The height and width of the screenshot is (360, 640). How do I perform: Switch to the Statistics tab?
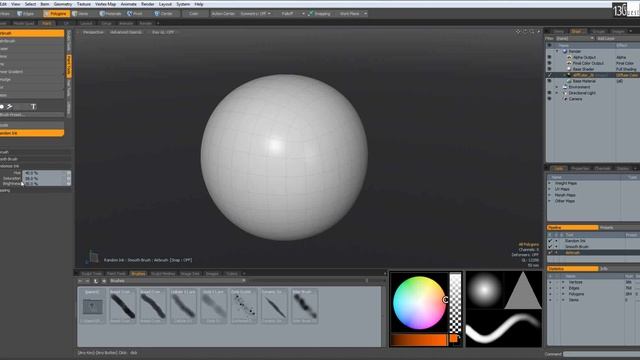pyautogui.click(x=572, y=269)
